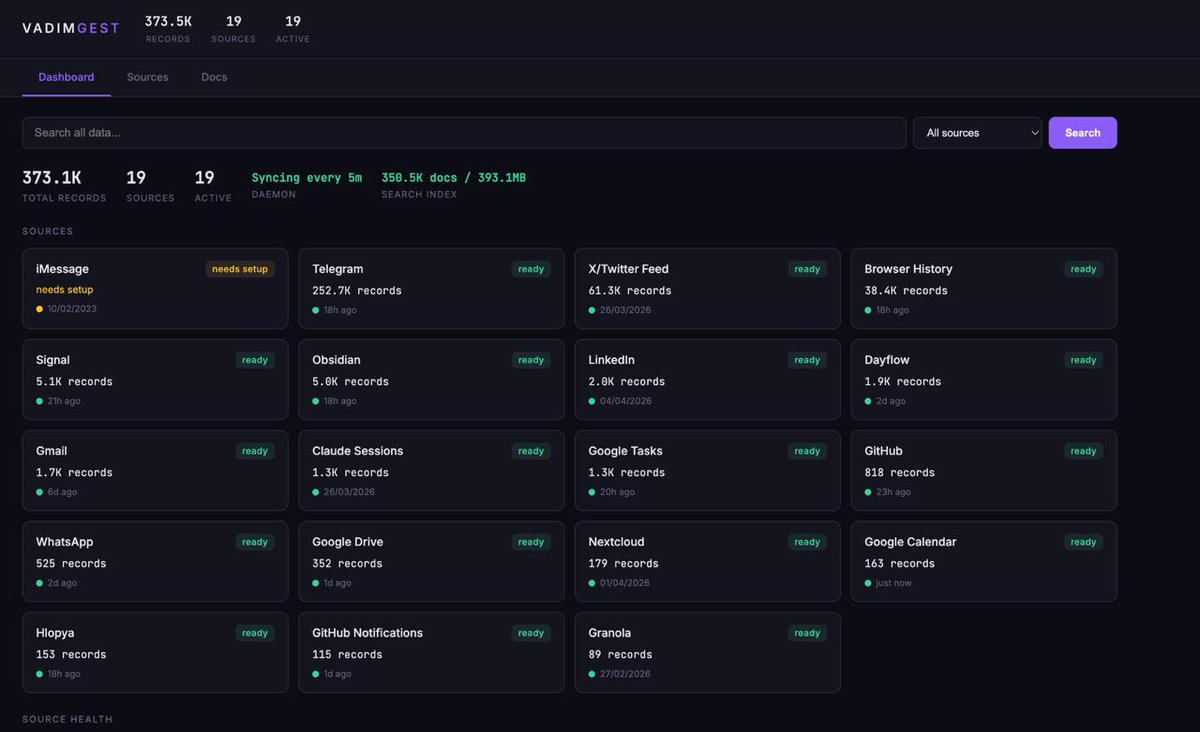This screenshot has height=732, width=1200.
Task: Open the Telegram source card
Action: click(431, 289)
